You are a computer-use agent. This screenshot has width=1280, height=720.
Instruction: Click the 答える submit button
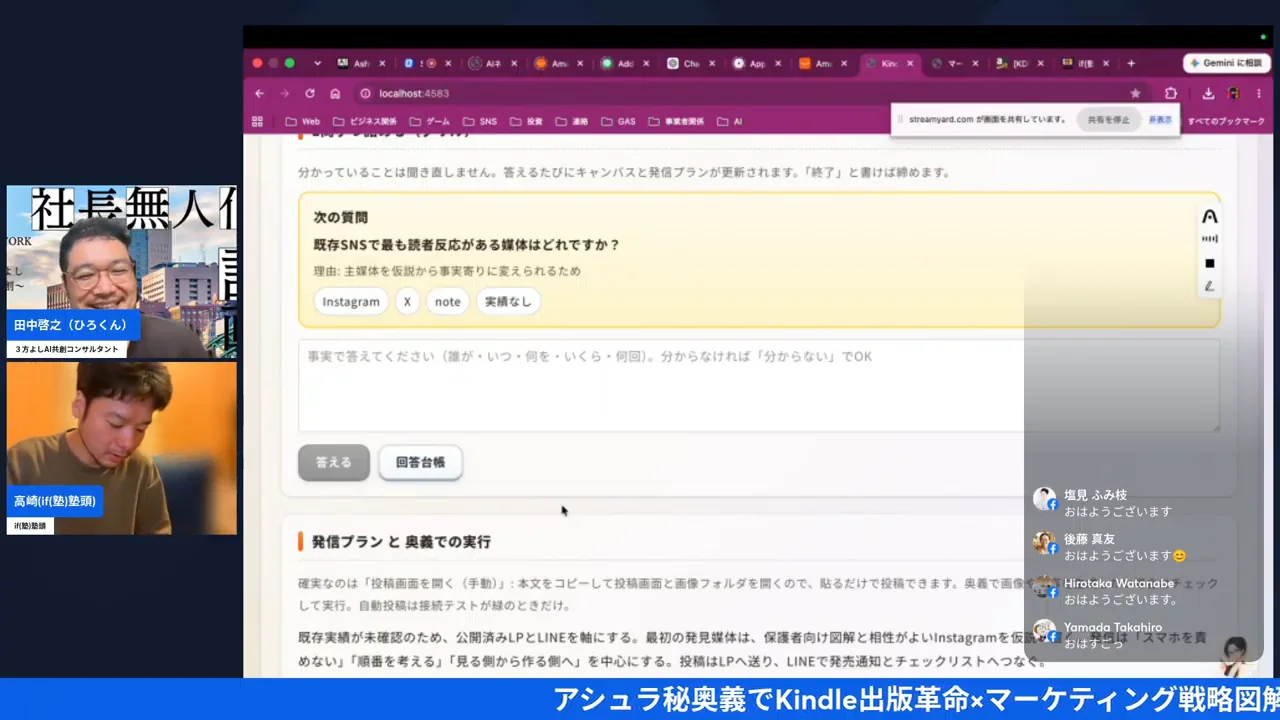[334, 462]
